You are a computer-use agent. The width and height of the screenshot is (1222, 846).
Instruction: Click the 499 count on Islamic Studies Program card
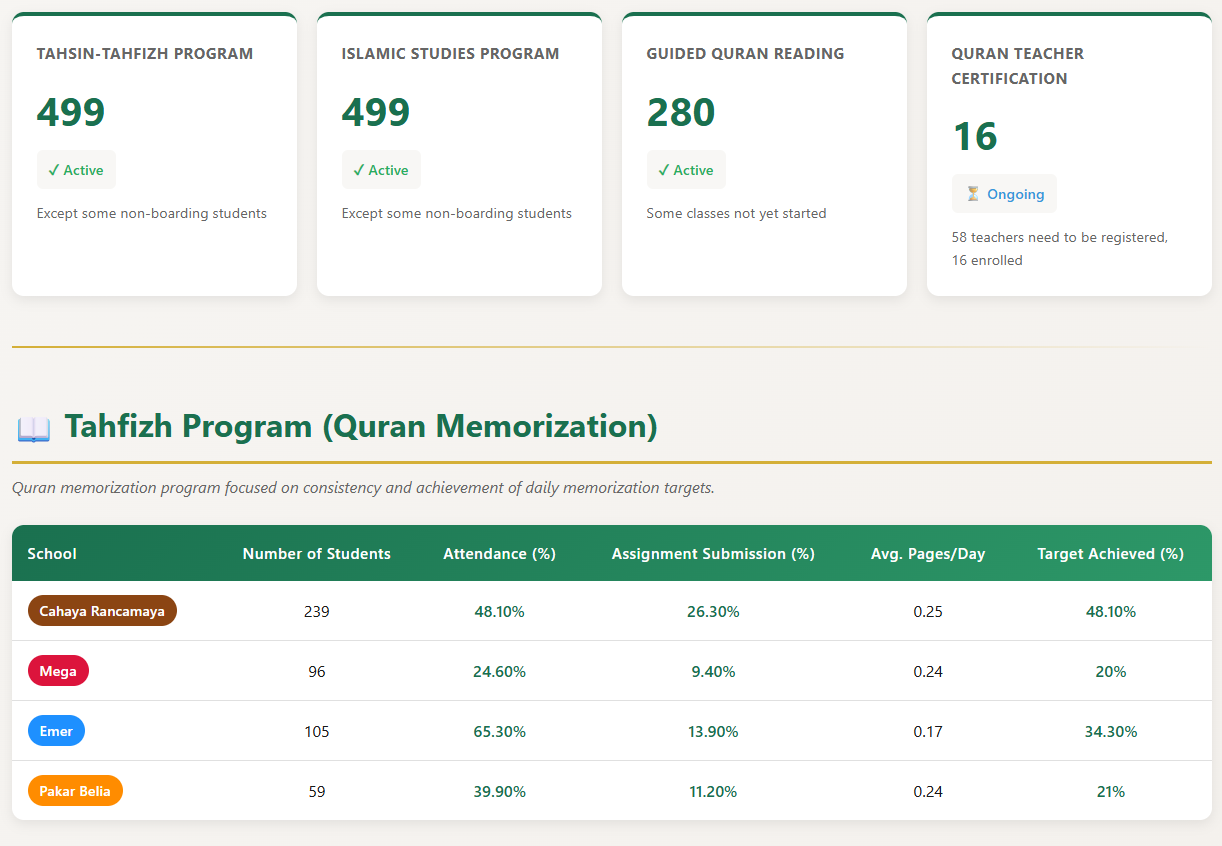point(376,112)
